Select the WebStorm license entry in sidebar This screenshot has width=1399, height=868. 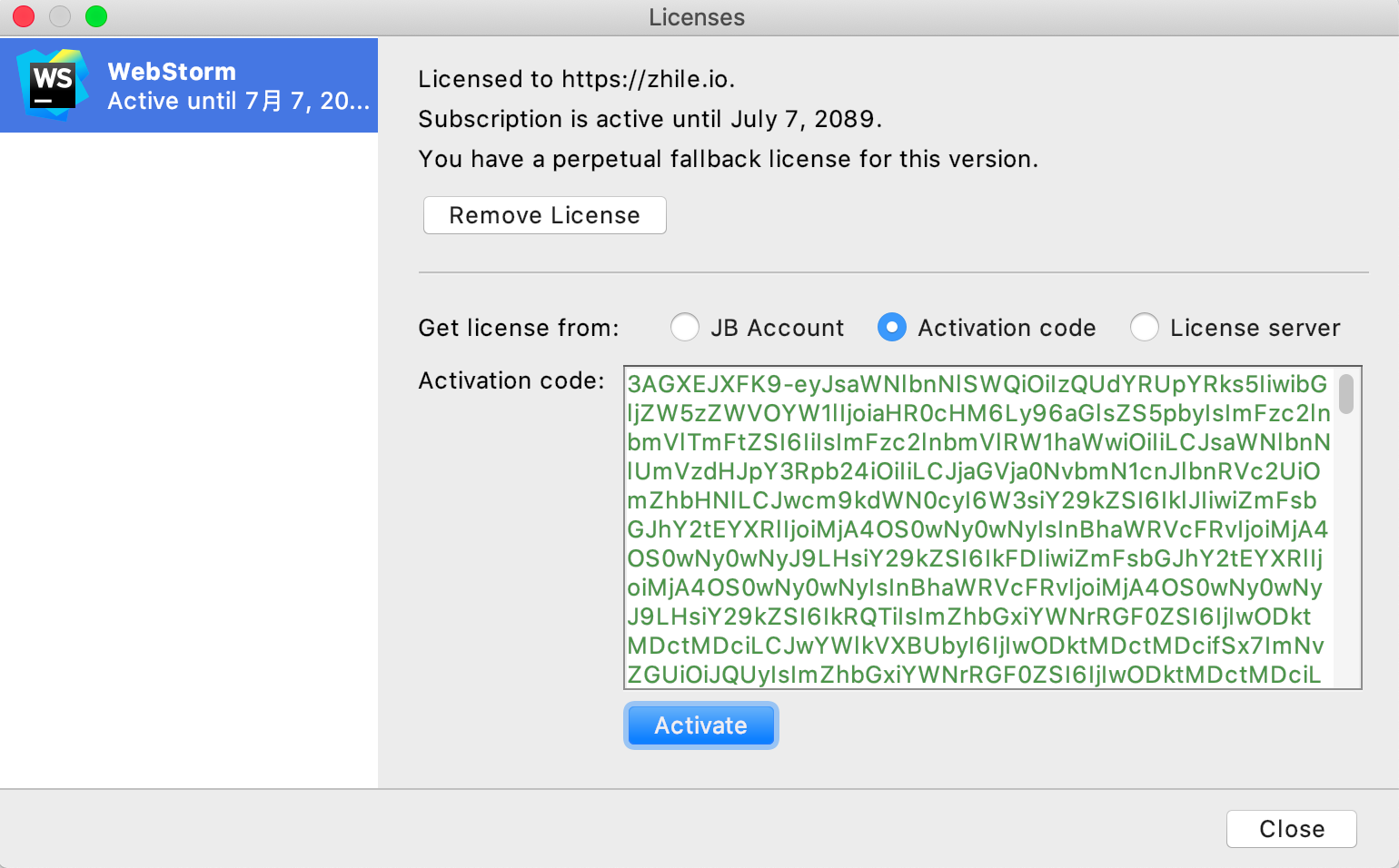(x=189, y=85)
